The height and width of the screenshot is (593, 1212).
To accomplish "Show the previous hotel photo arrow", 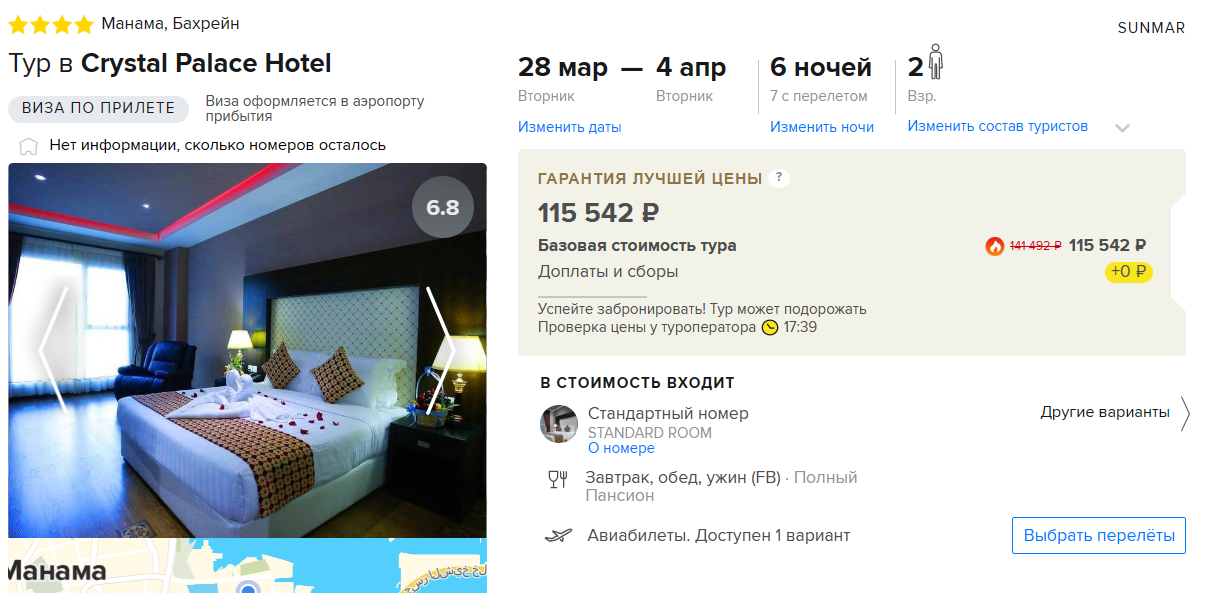I will pos(53,351).
